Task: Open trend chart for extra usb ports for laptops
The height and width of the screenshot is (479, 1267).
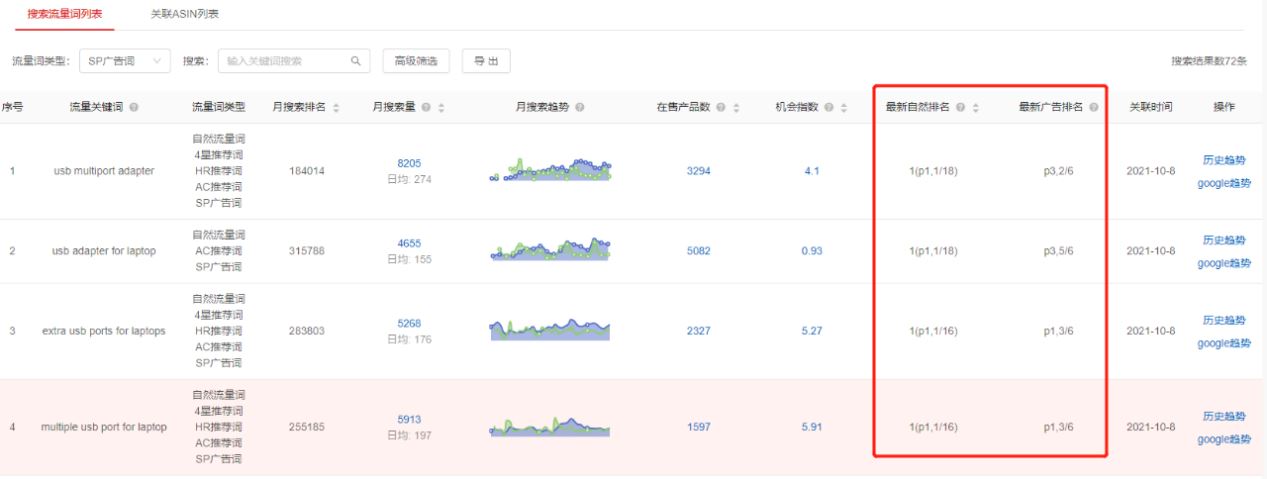Action: 550,330
